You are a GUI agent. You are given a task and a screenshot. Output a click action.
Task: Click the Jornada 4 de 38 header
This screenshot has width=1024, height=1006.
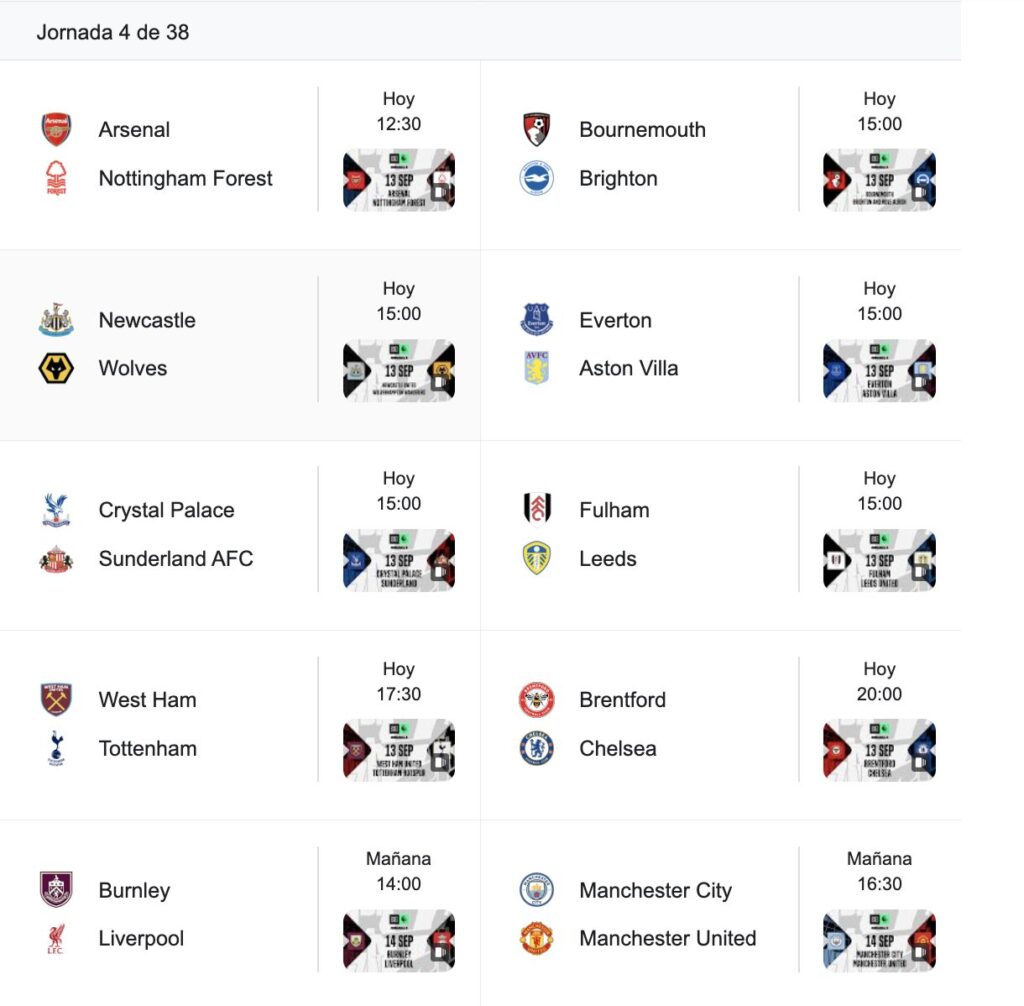[113, 32]
